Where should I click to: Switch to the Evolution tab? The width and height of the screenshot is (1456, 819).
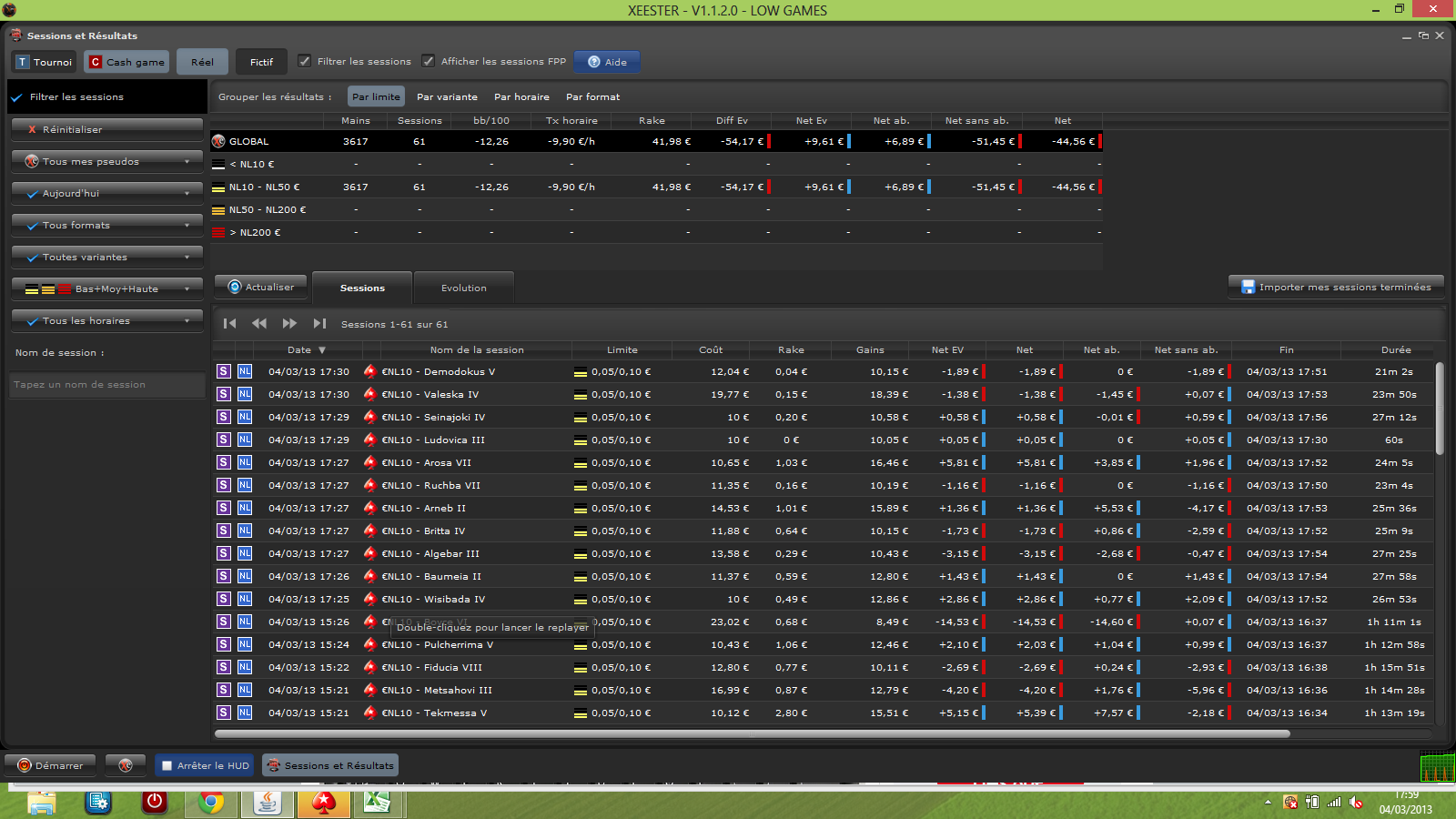pyautogui.click(x=464, y=288)
